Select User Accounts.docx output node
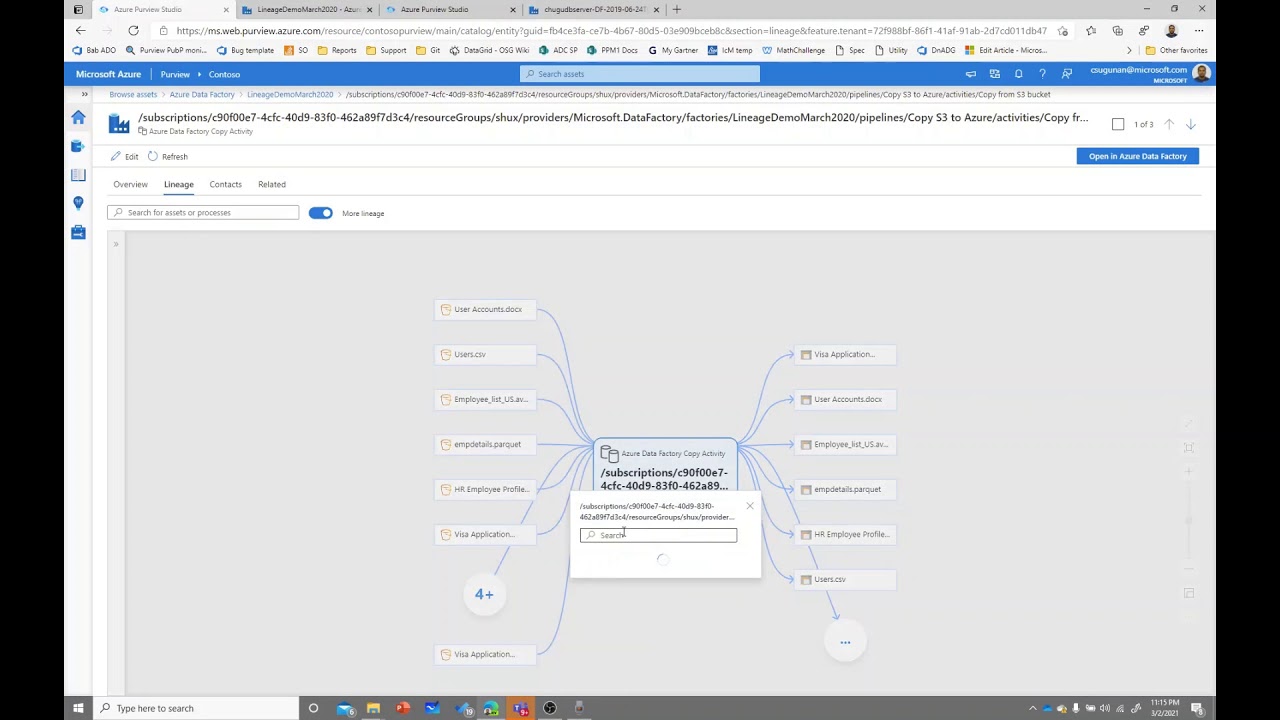 (x=846, y=399)
